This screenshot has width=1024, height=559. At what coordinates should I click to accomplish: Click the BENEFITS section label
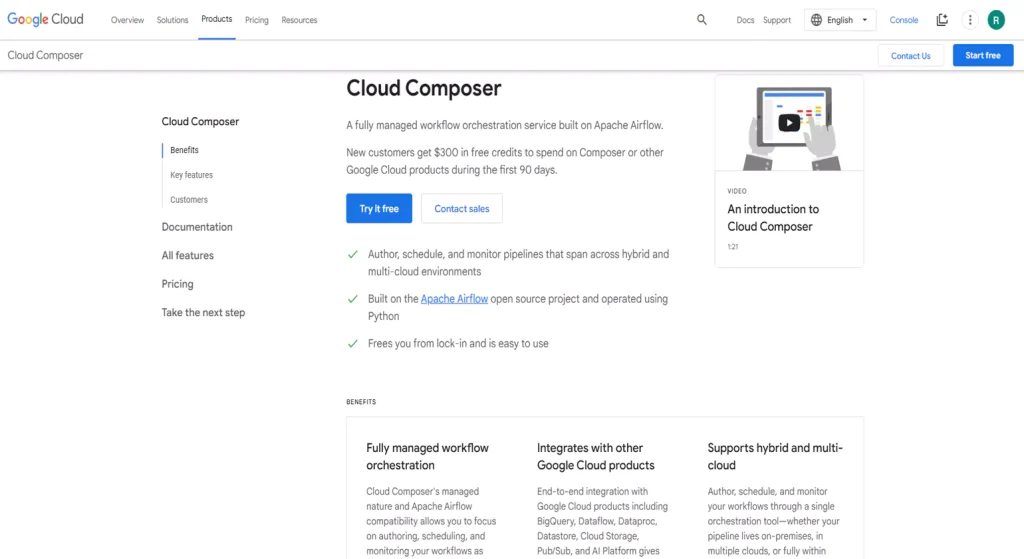(361, 402)
